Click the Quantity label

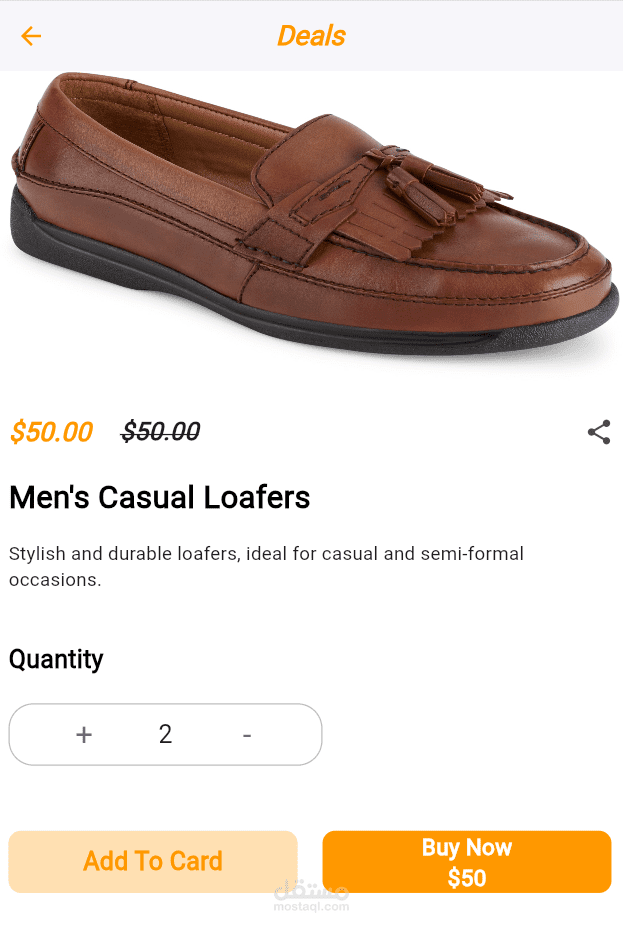[x=56, y=659]
